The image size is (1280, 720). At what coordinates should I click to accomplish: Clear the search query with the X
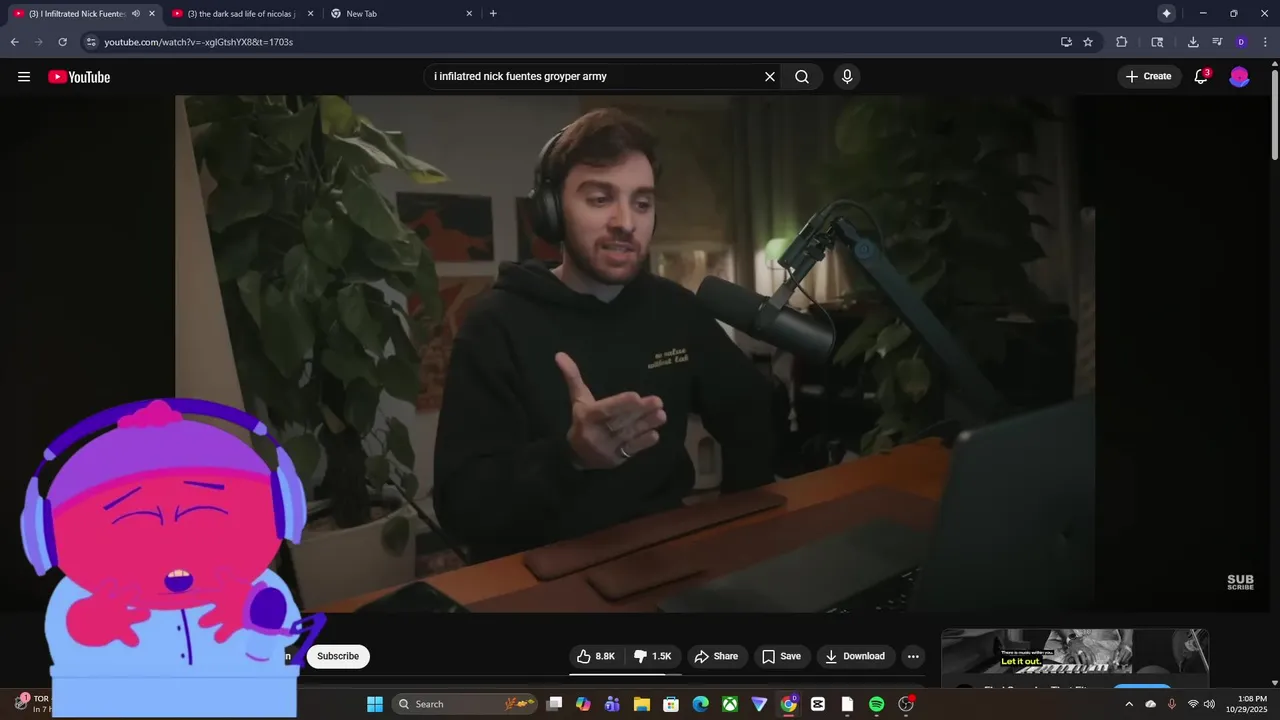[770, 76]
